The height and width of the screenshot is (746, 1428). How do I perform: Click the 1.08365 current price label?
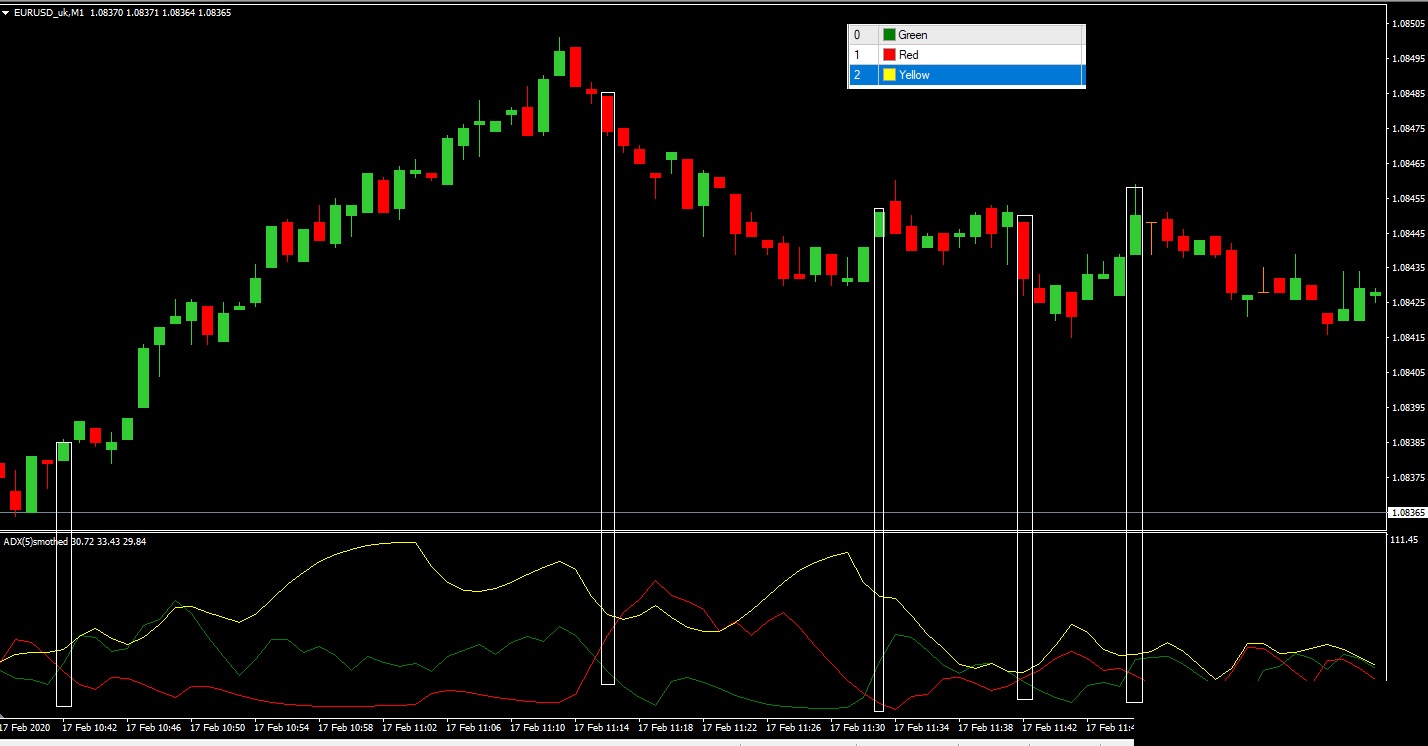[1408, 513]
